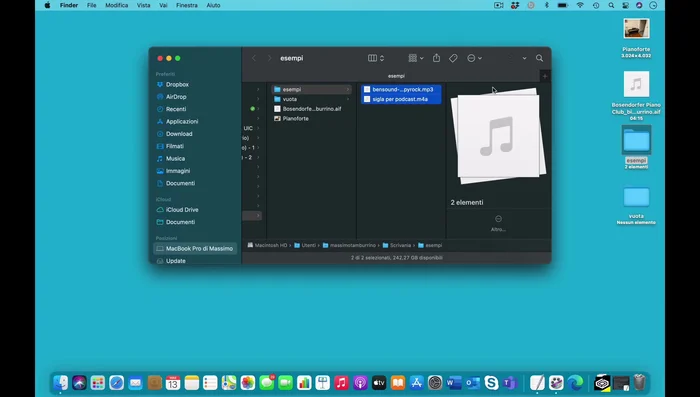The image size is (700, 397).
Task: Open Podcasts from the Dock
Action: coord(360,383)
